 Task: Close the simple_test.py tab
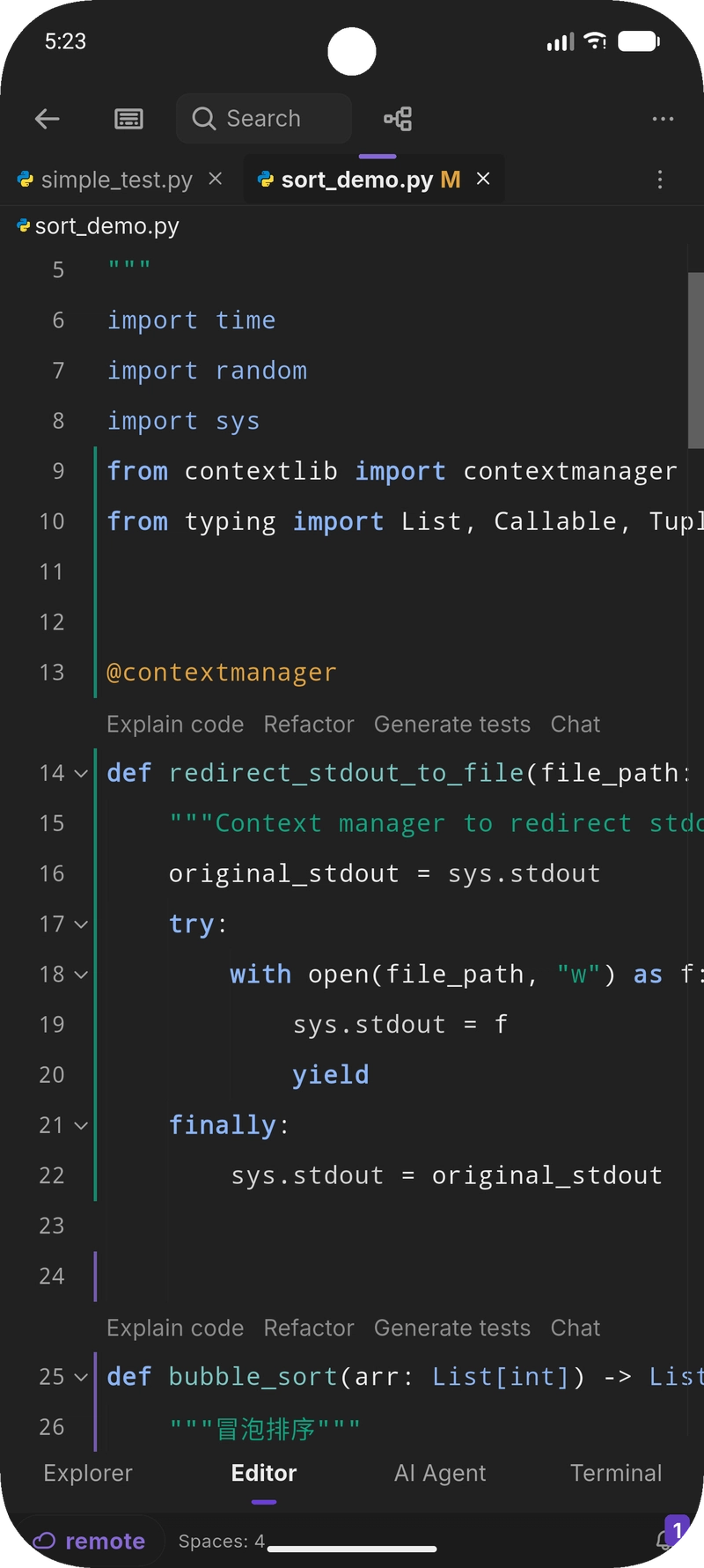pyautogui.click(x=215, y=179)
